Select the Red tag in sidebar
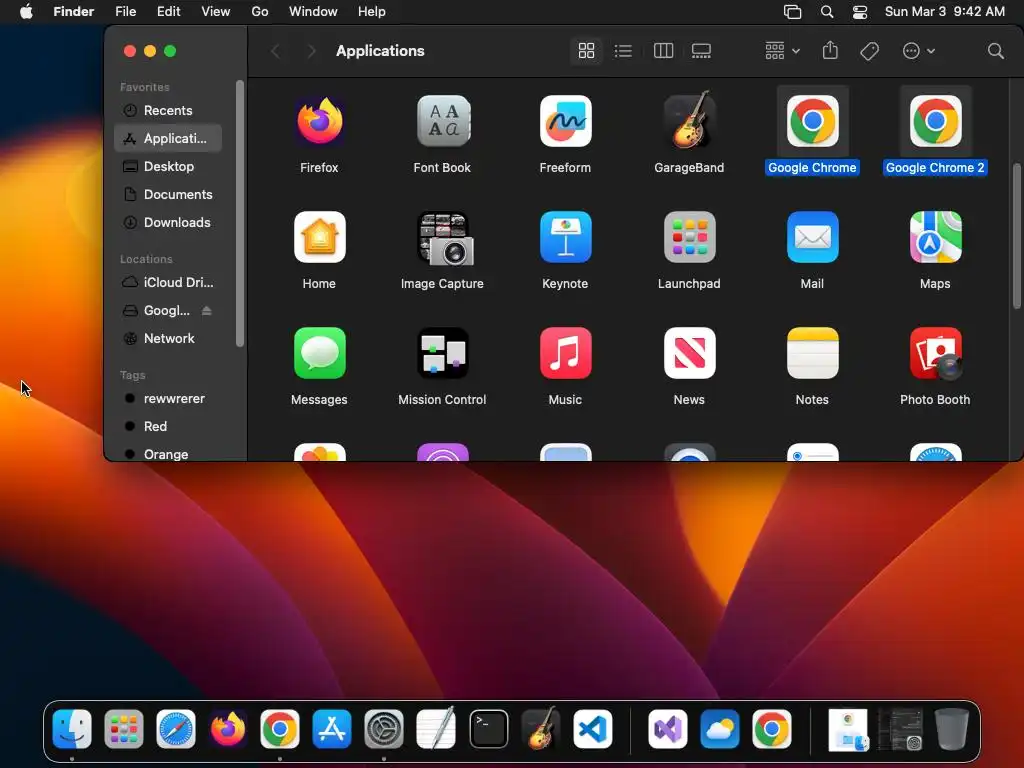 point(168,427)
